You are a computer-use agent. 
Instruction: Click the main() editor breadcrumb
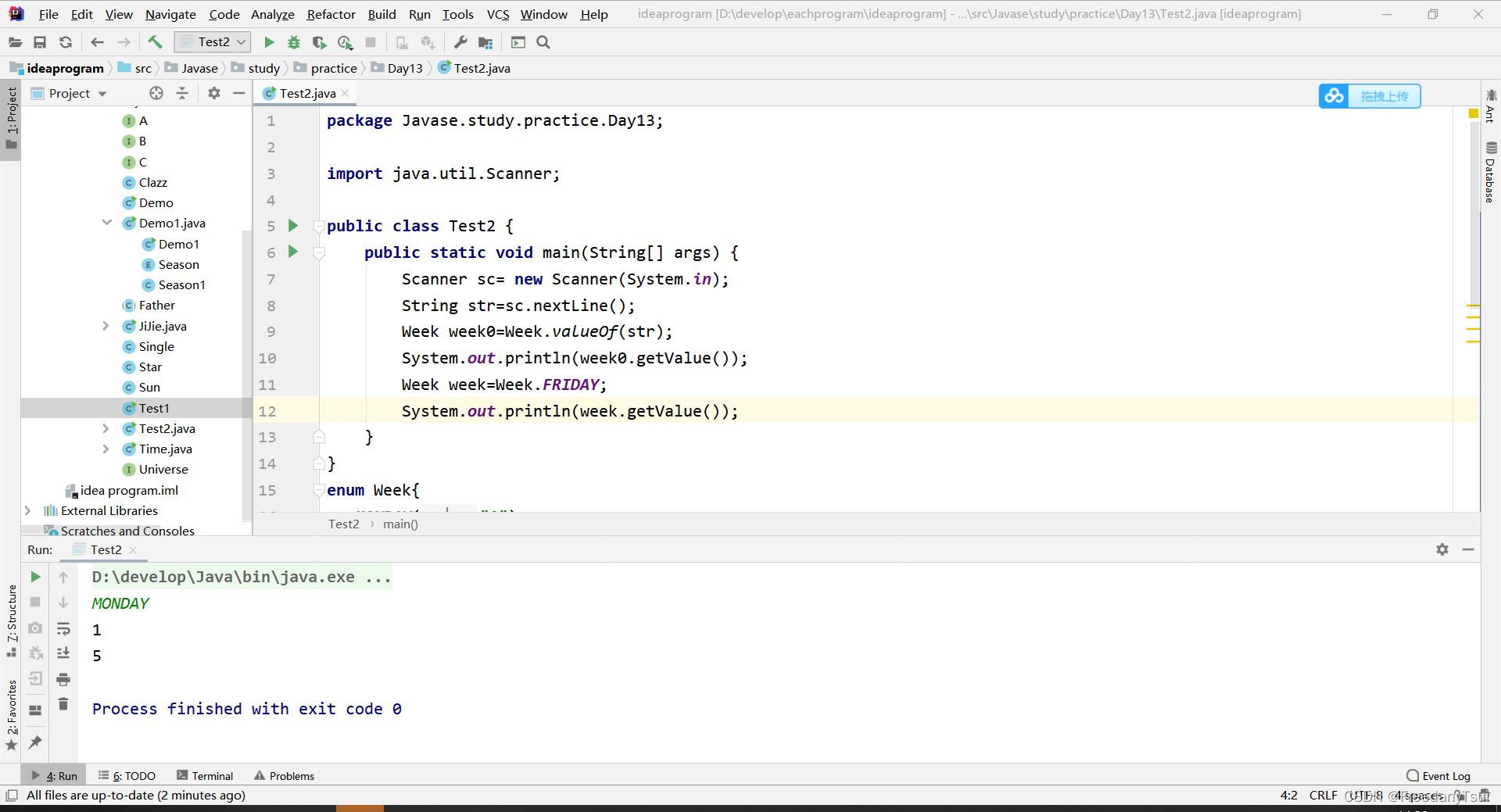(400, 524)
